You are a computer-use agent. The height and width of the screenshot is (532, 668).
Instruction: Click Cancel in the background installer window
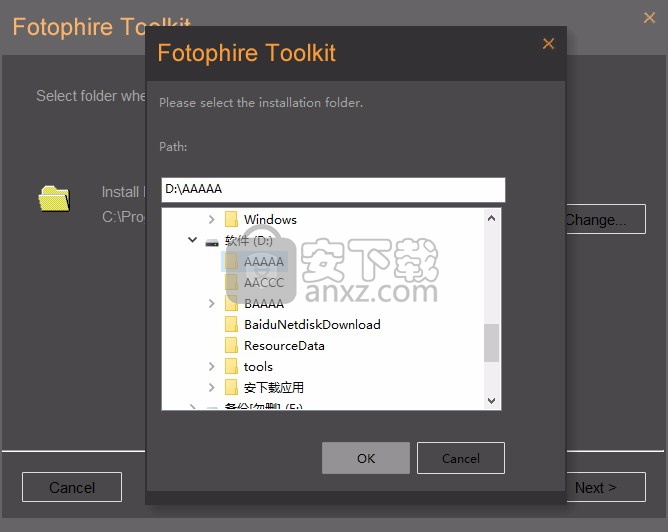pyautogui.click(x=72, y=487)
